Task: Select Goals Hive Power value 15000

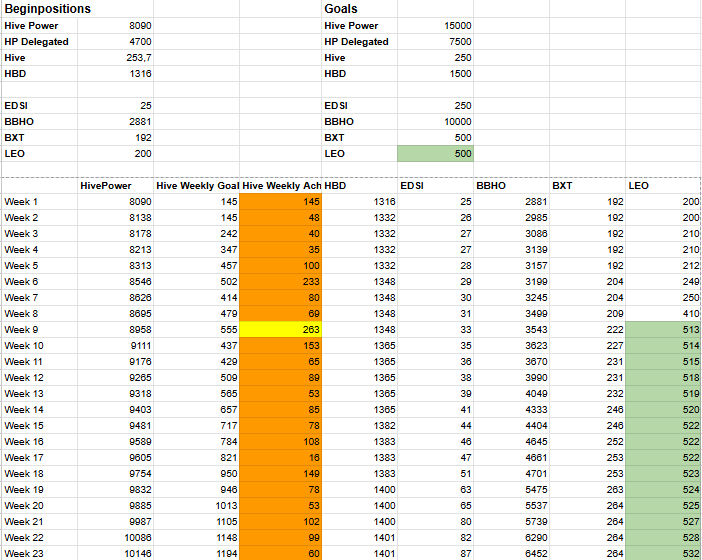Action: pos(435,26)
